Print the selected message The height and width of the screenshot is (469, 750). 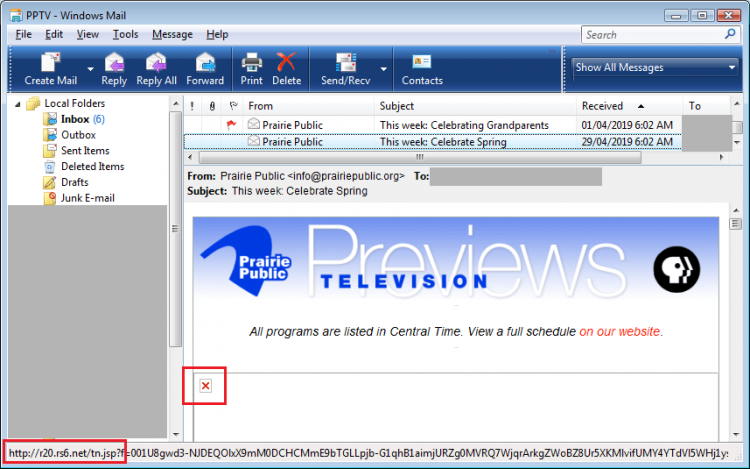[x=252, y=69]
